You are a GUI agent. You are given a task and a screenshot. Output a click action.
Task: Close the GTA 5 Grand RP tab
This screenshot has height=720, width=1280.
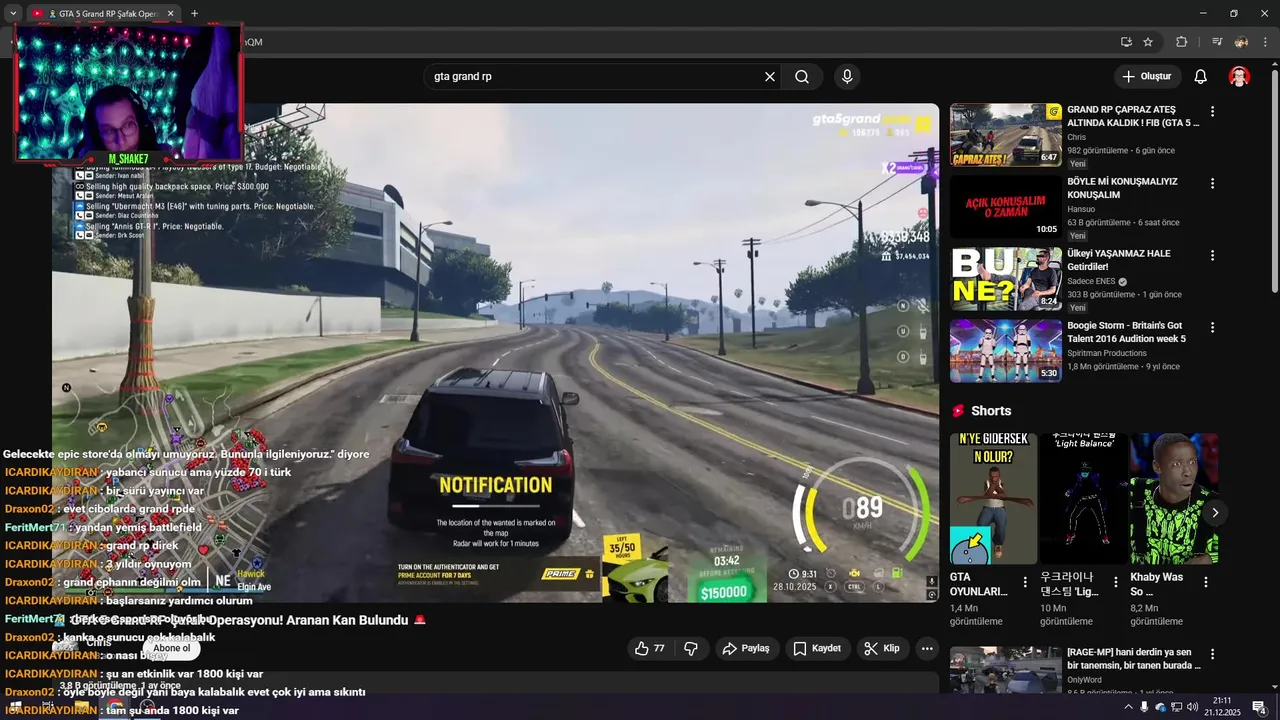coord(170,14)
